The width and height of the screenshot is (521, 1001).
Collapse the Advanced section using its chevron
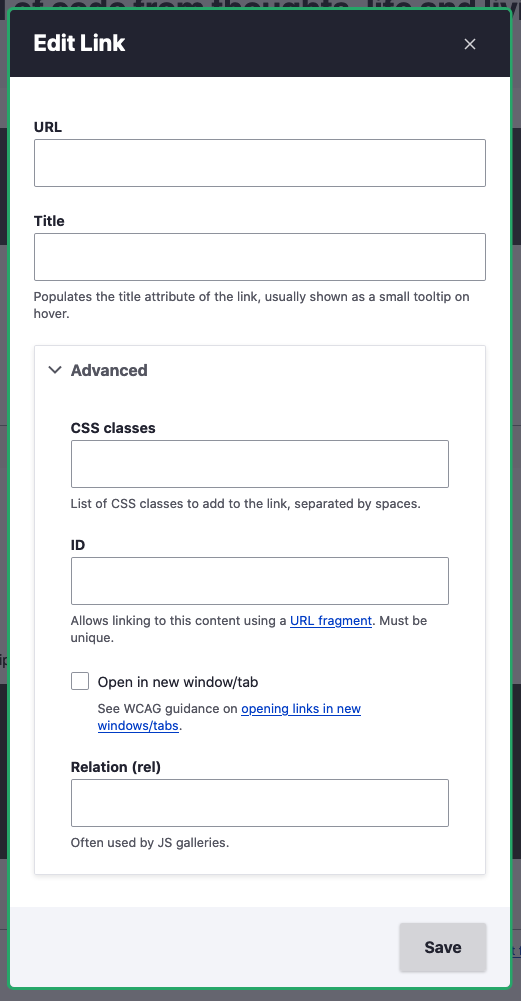55,370
